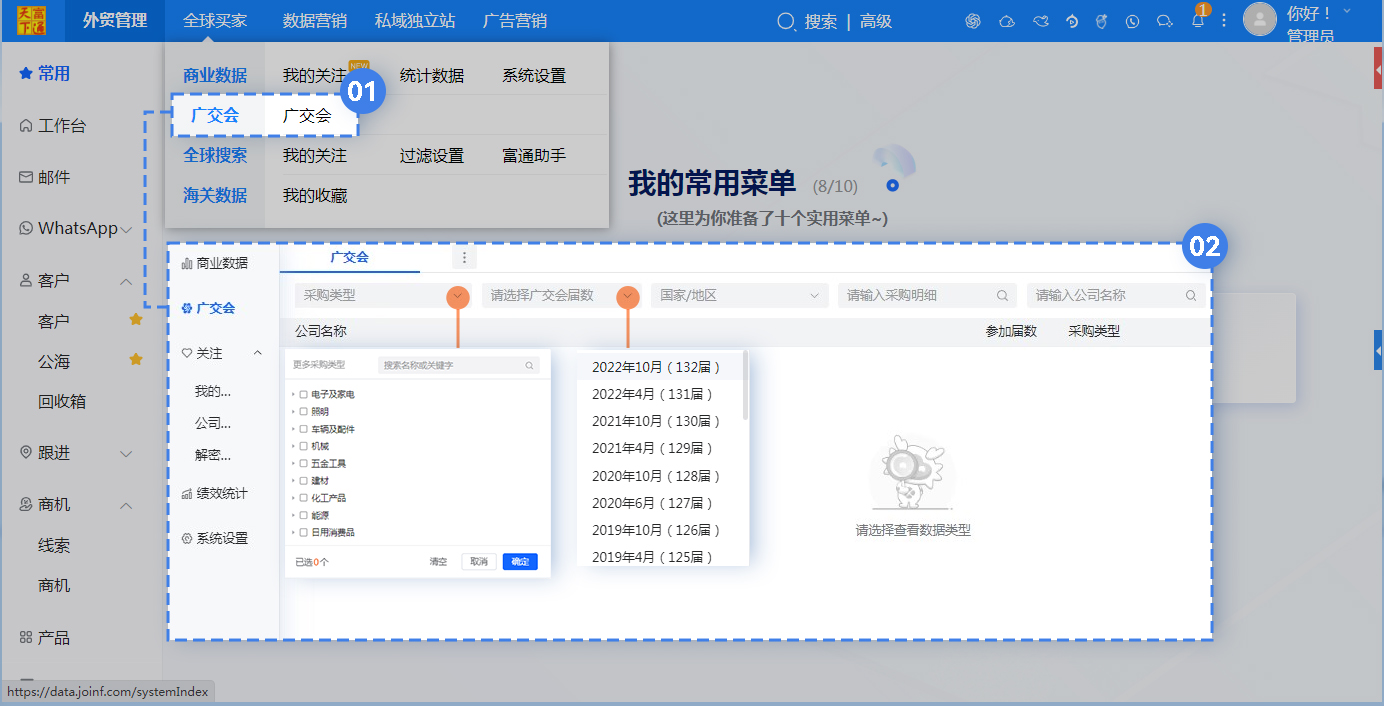Open the 国家/地区 dropdown

[739, 295]
